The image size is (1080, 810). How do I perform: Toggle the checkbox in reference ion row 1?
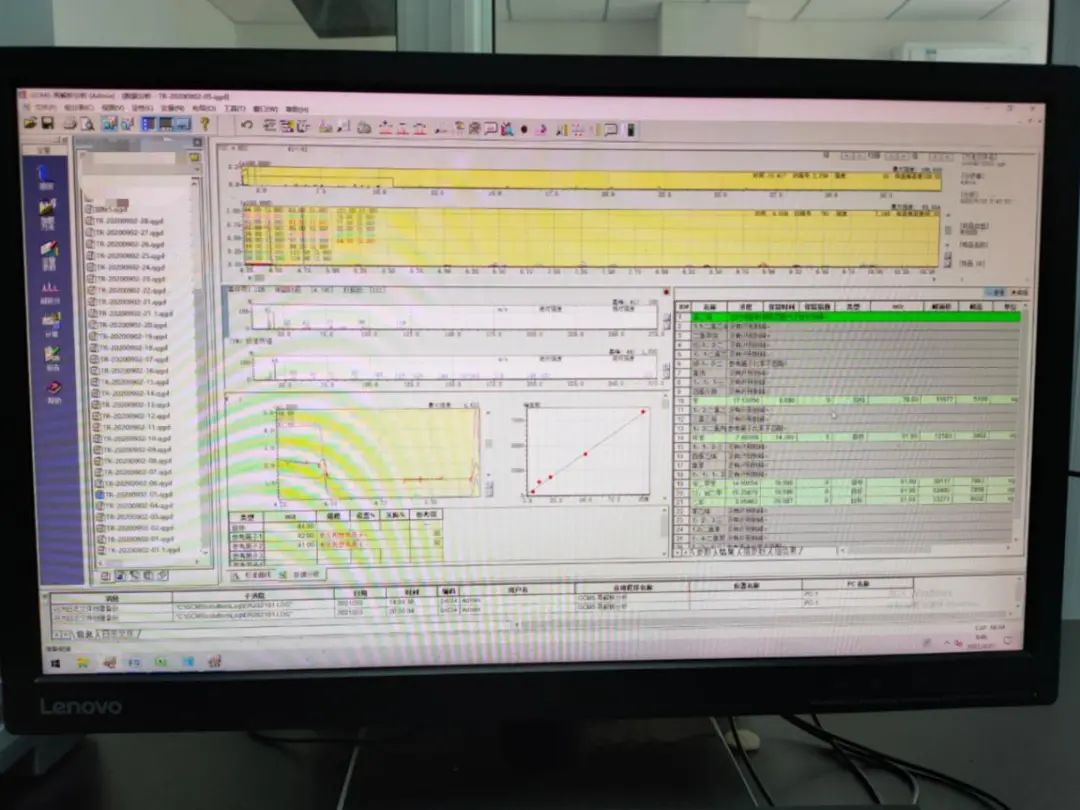437,533
